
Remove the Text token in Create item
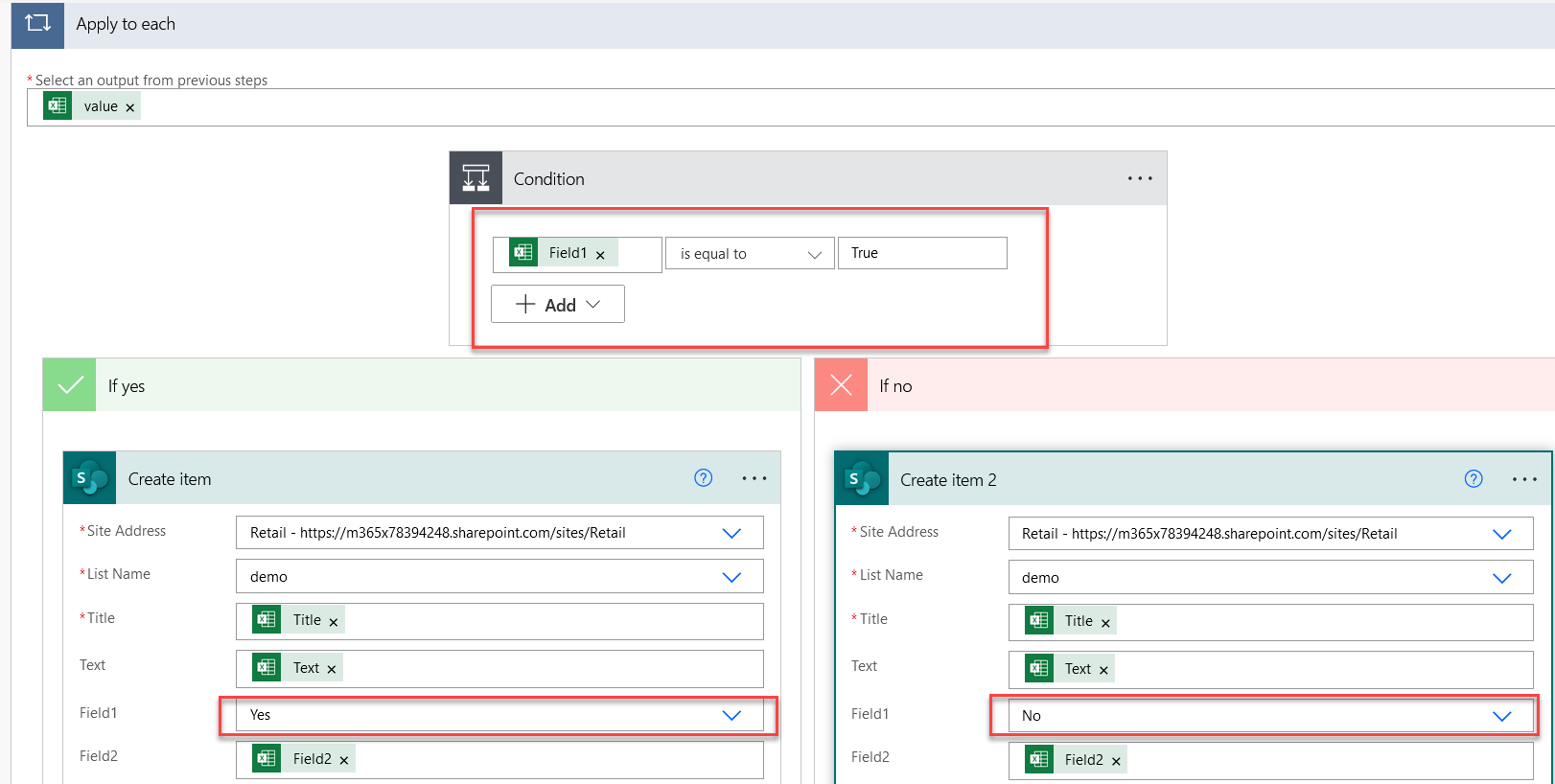pyautogui.click(x=332, y=669)
